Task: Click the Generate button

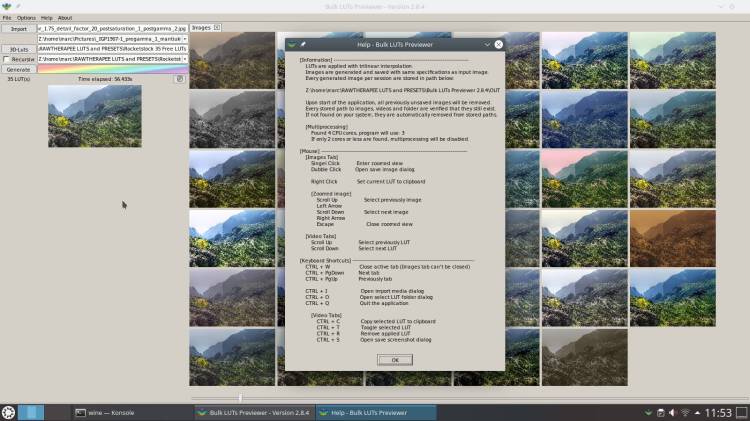Action: click(x=19, y=69)
